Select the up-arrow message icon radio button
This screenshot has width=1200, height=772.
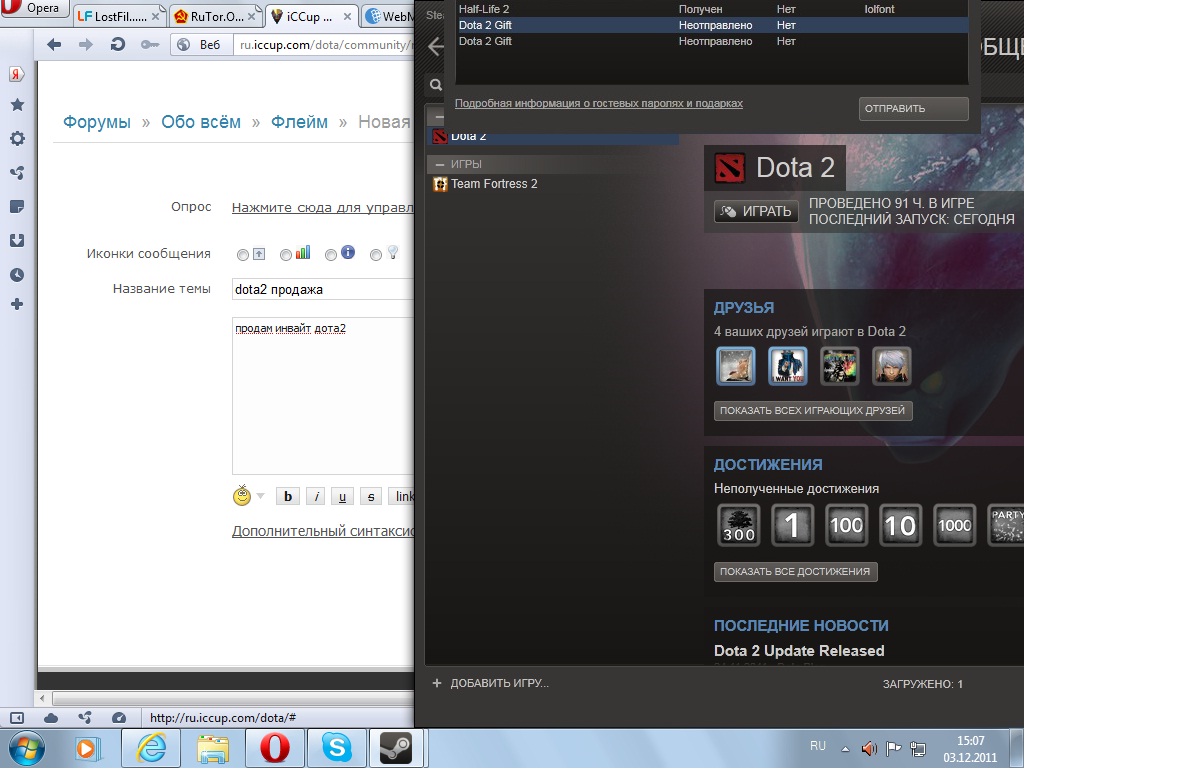243,255
